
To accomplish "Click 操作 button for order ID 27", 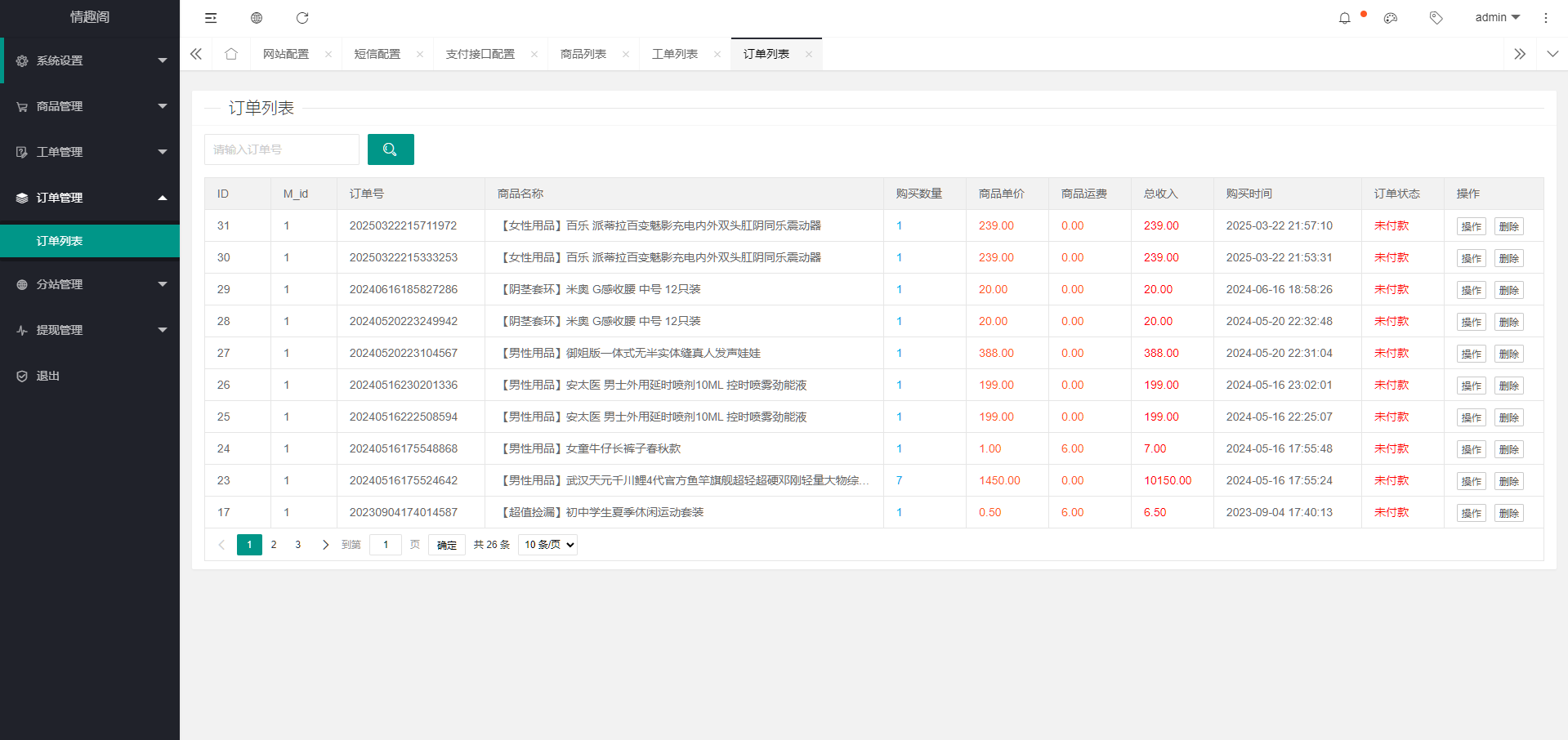I will point(1471,354).
